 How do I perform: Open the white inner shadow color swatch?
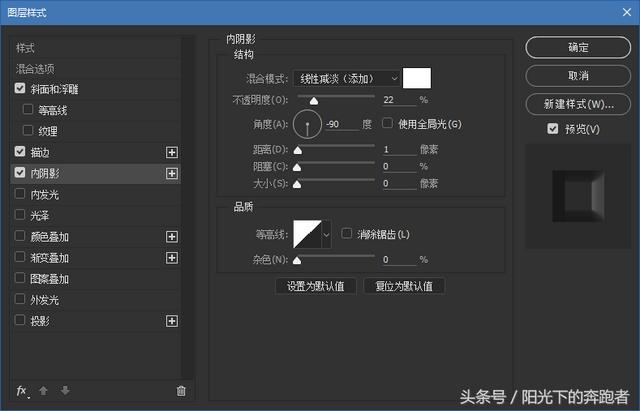[x=417, y=78]
